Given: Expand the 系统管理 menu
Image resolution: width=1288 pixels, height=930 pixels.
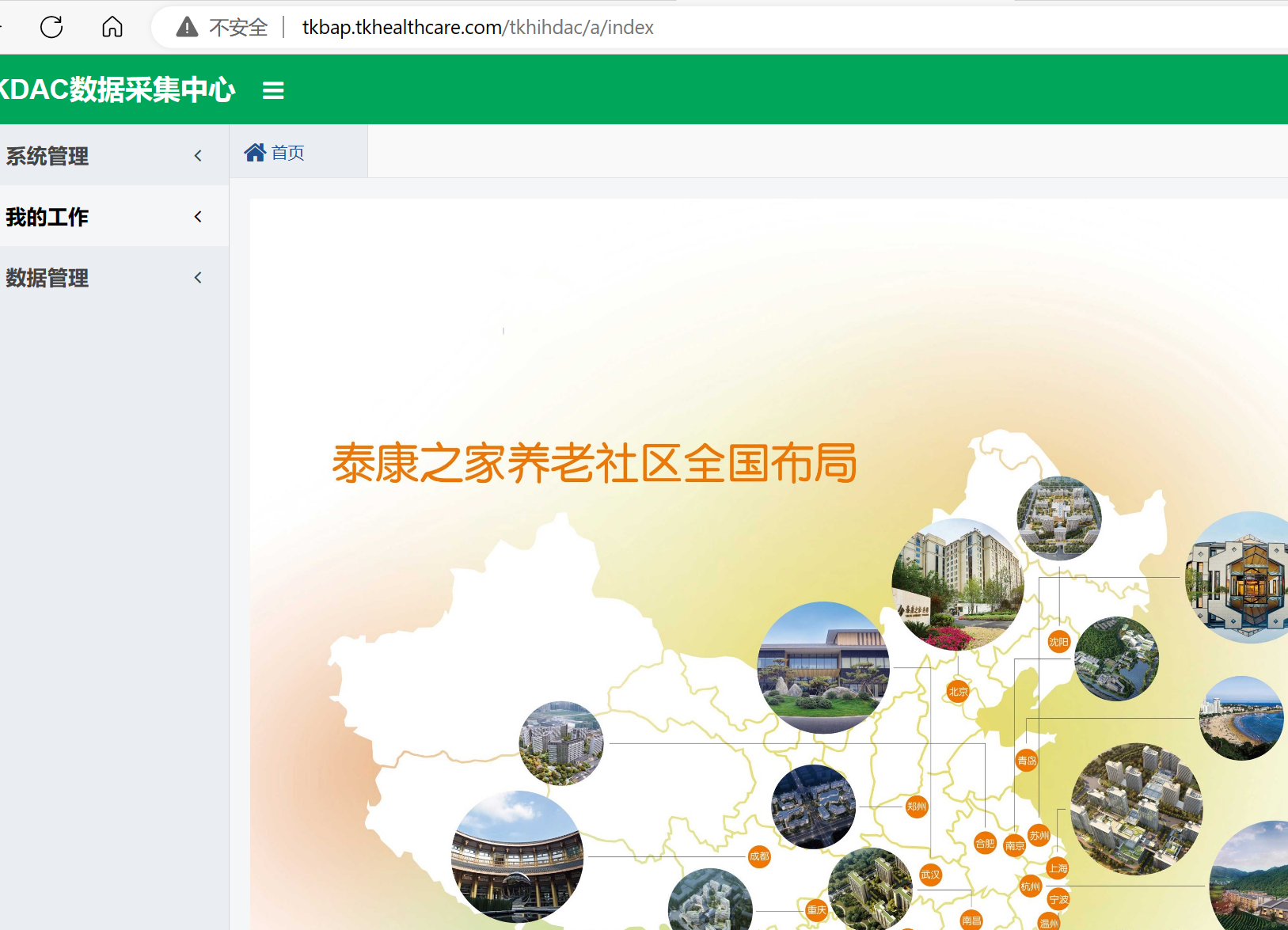Looking at the screenshot, I should pyautogui.click(x=114, y=155).
